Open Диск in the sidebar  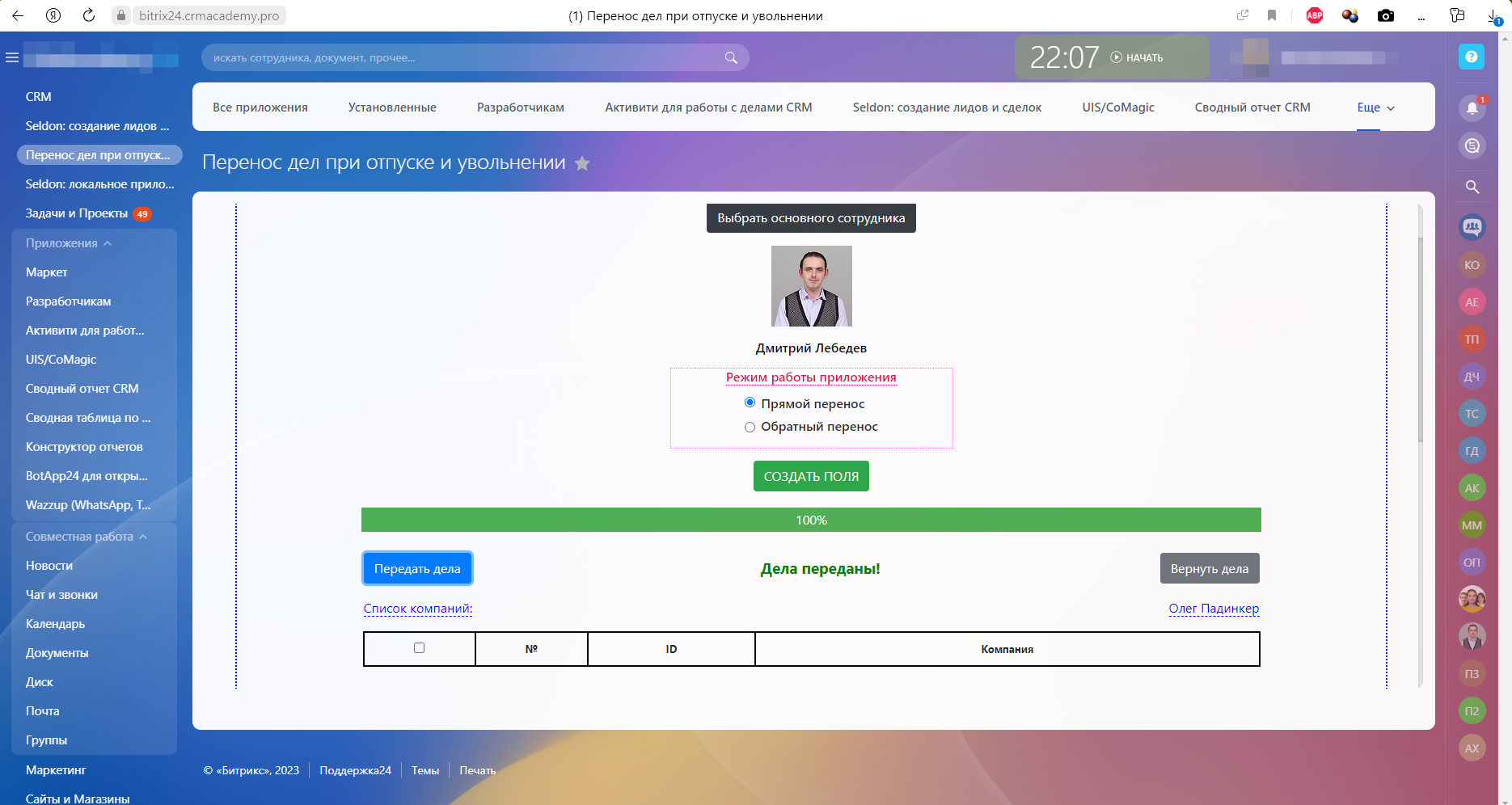click(40, 682)
